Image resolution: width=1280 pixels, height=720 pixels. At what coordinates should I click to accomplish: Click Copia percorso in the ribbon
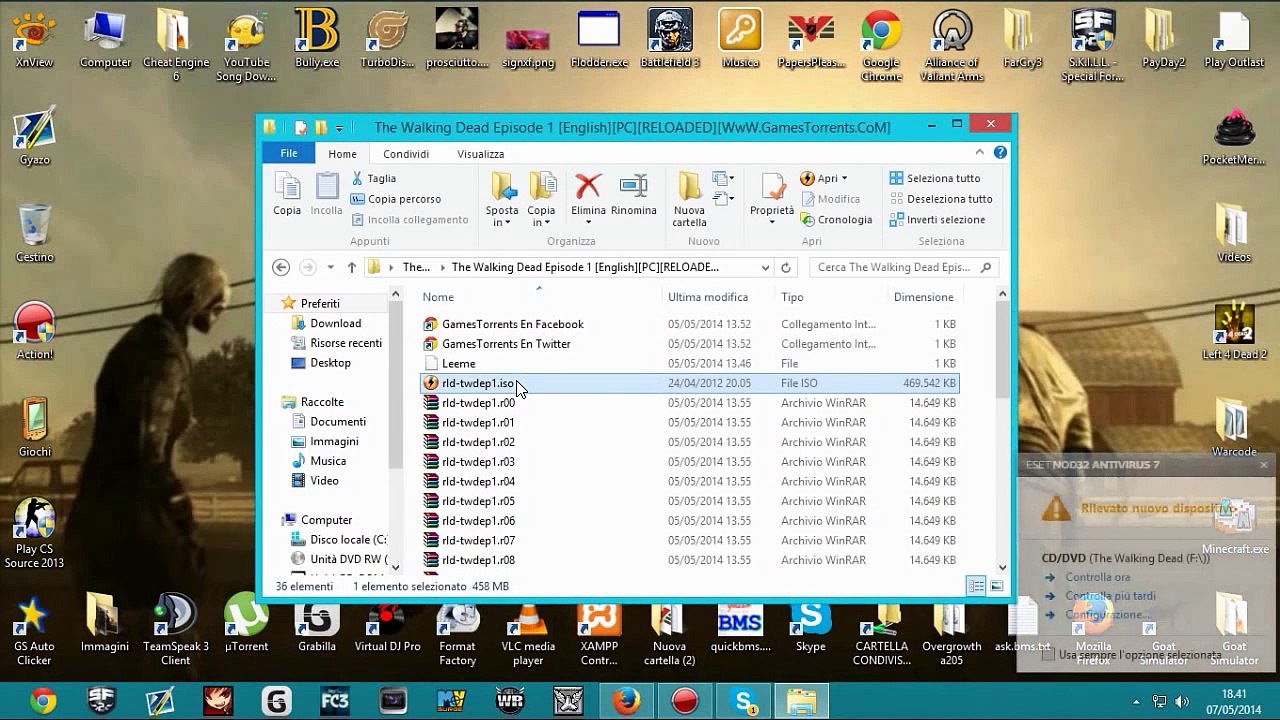coord(396,199)
